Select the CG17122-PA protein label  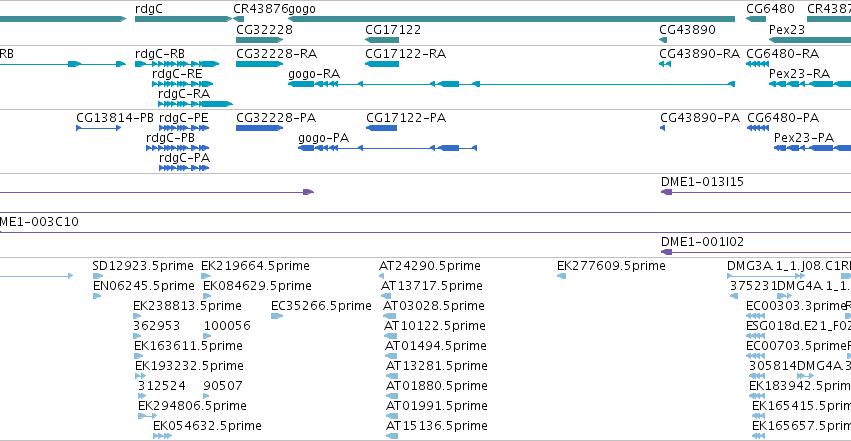tap(406, 118)
